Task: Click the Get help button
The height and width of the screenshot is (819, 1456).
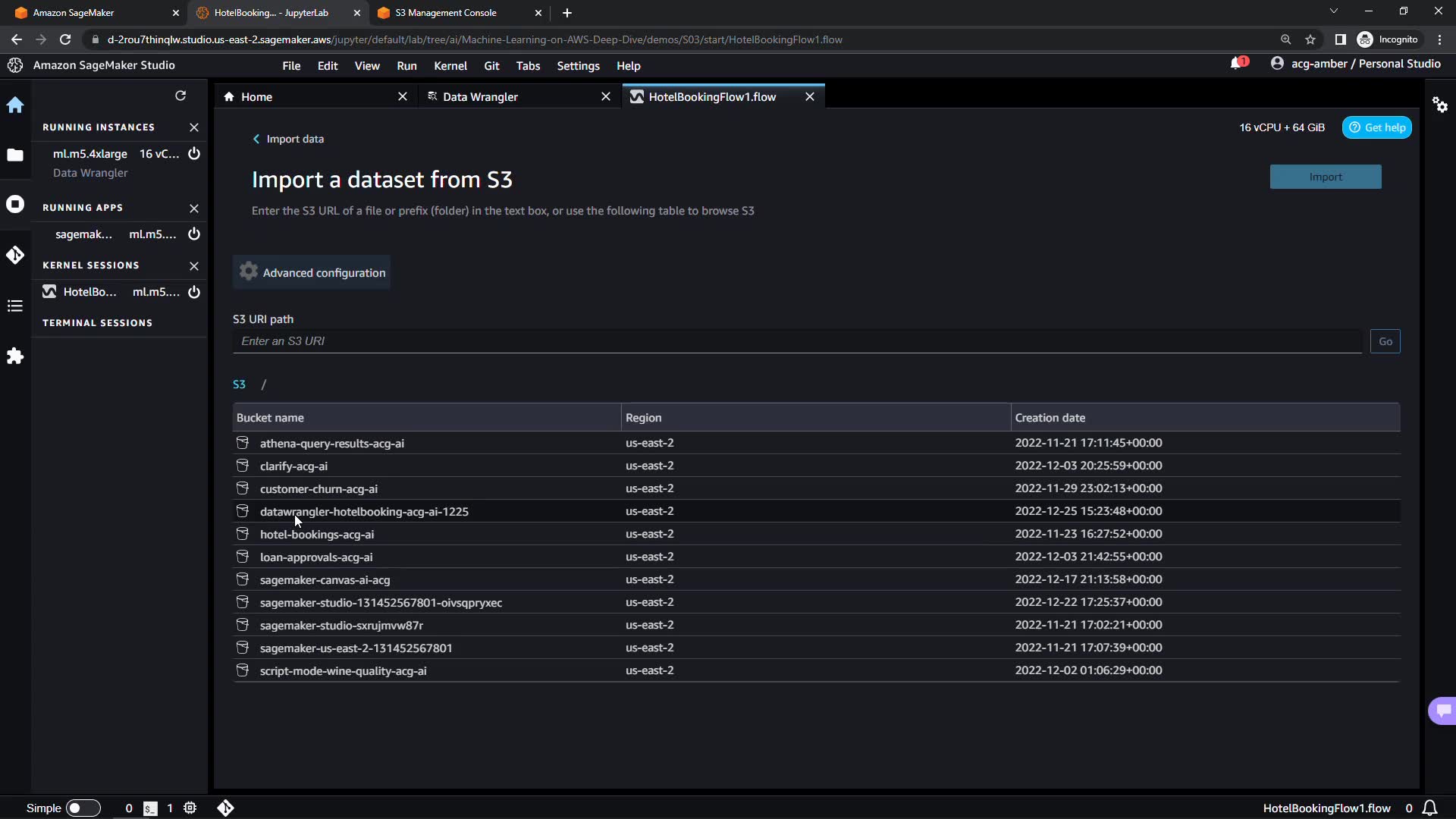Action: click(1376, 128)
